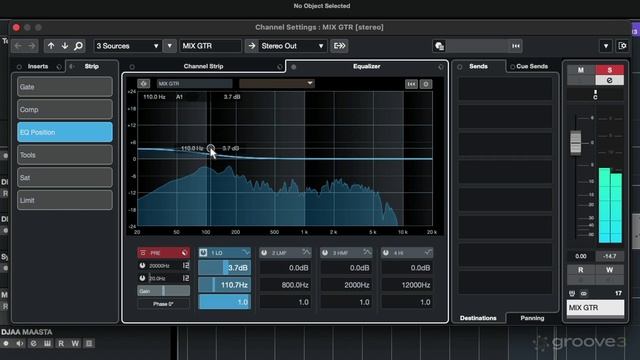Click band 1 gain slider 3.7dB
640x360 pixels.
pyautogui.click(x=224, y=268)
